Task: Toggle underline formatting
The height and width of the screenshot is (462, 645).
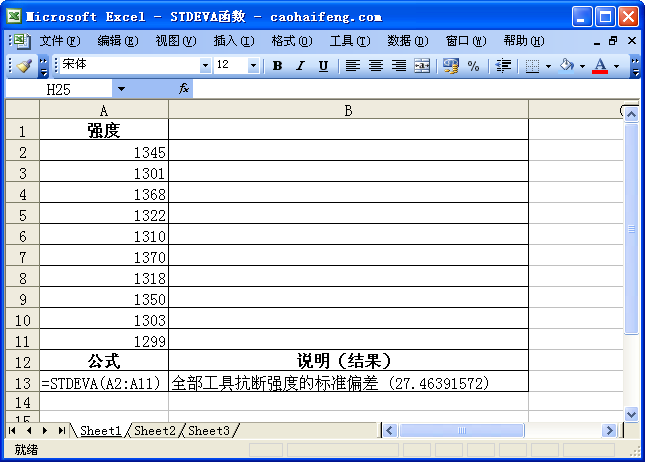Action: point(323,66)
